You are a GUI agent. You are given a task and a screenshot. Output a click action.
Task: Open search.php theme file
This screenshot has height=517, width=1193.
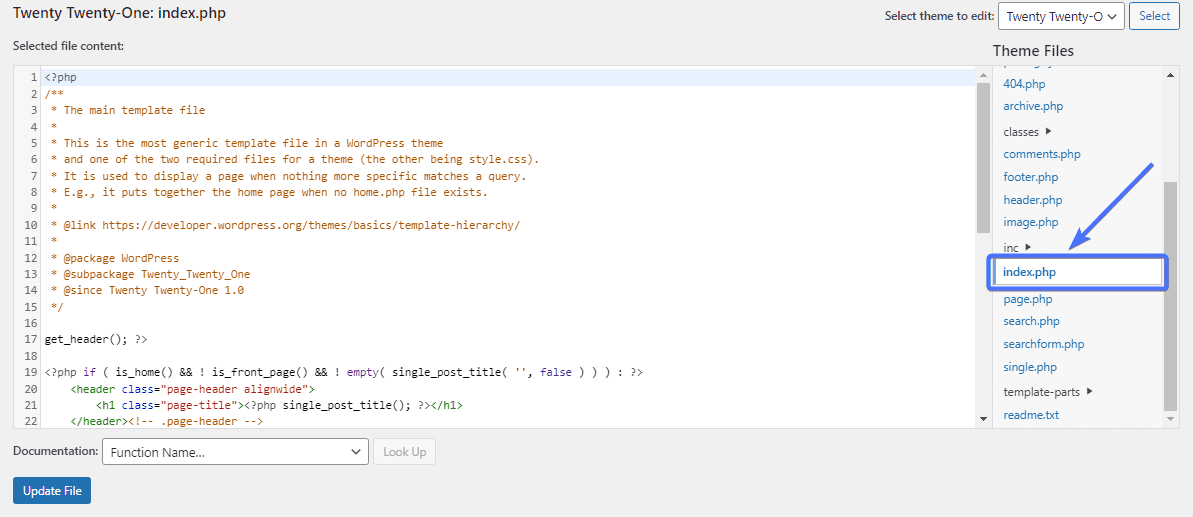pyautogui.click(x=1031, y=321)
